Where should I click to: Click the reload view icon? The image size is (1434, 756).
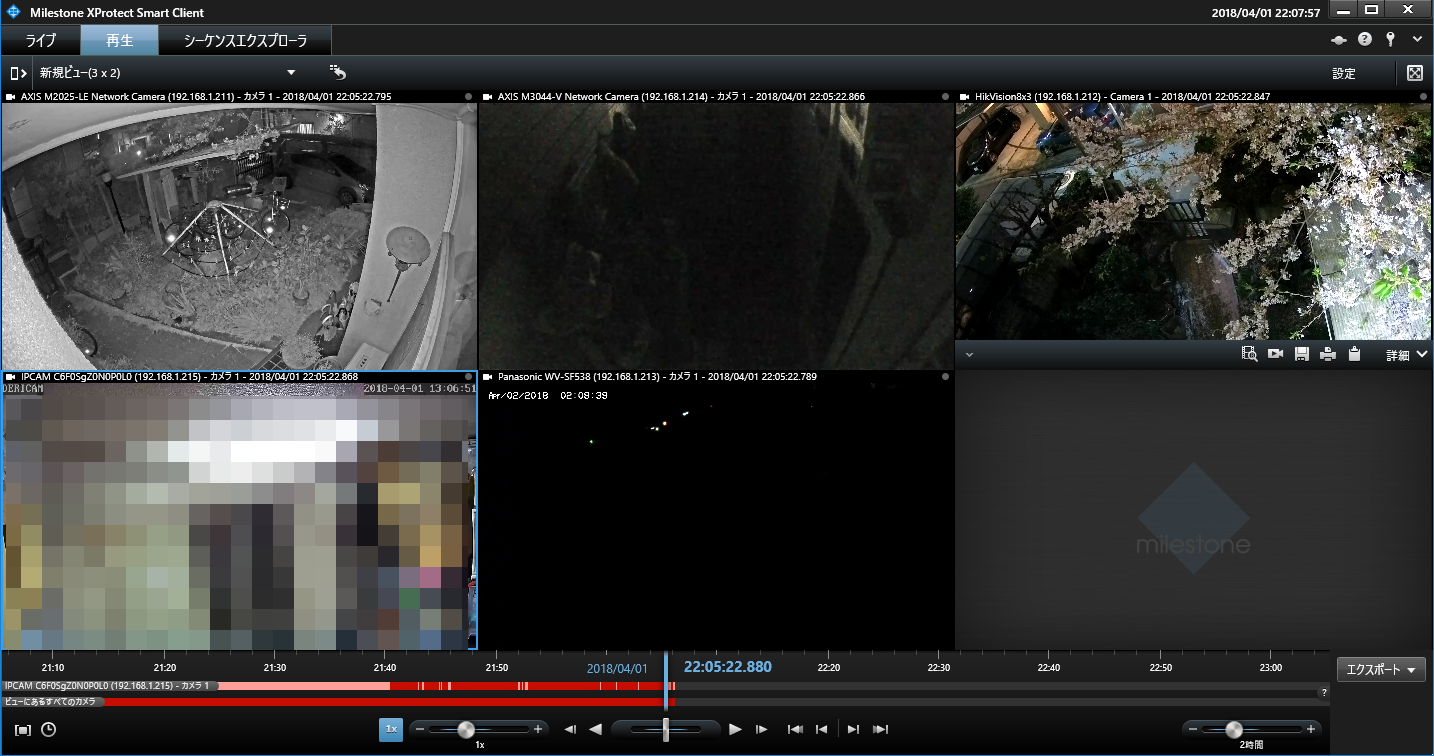coord(338,73)
